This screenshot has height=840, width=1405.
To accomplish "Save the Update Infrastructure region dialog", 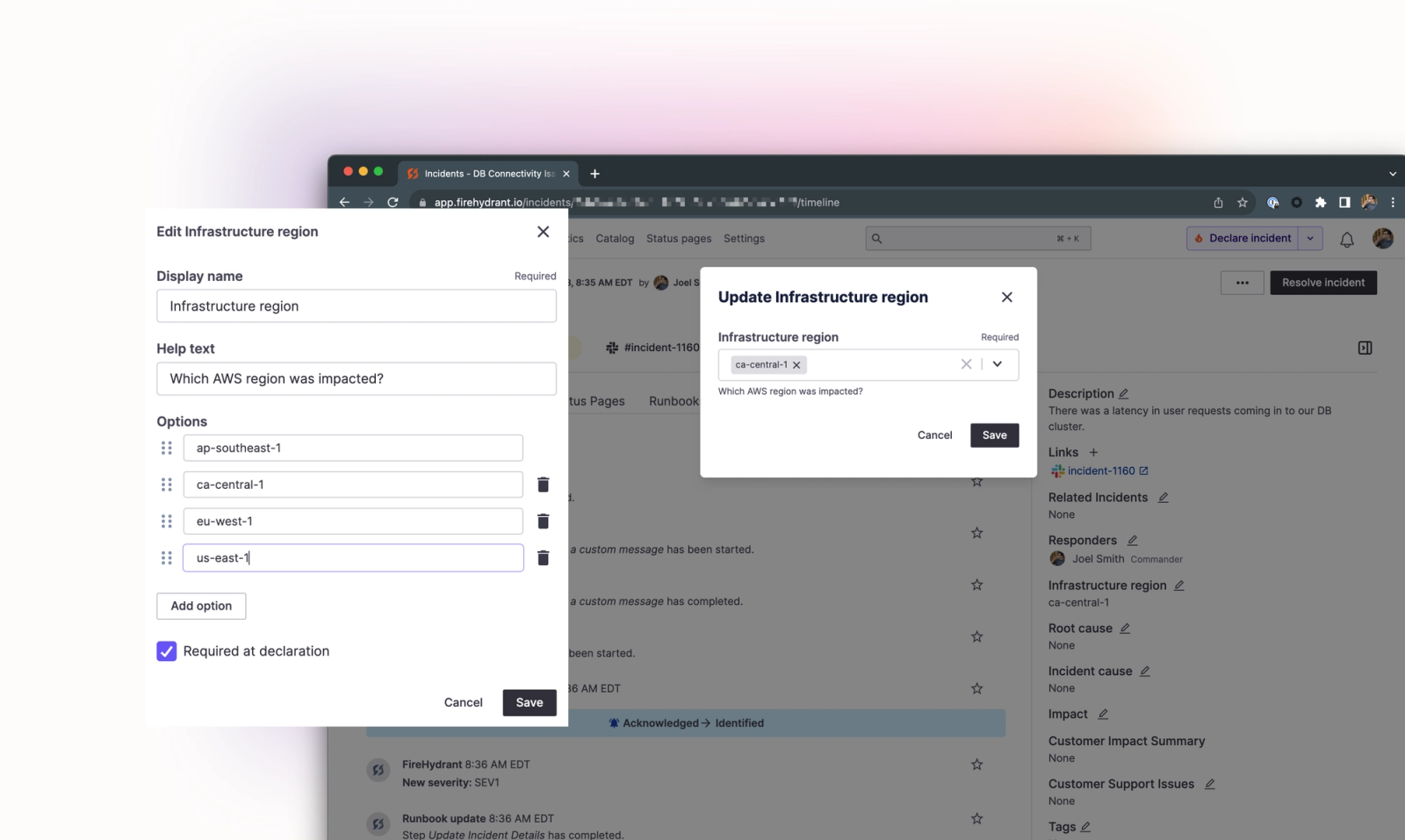I will pyautogui.click(x=994, y=435).
